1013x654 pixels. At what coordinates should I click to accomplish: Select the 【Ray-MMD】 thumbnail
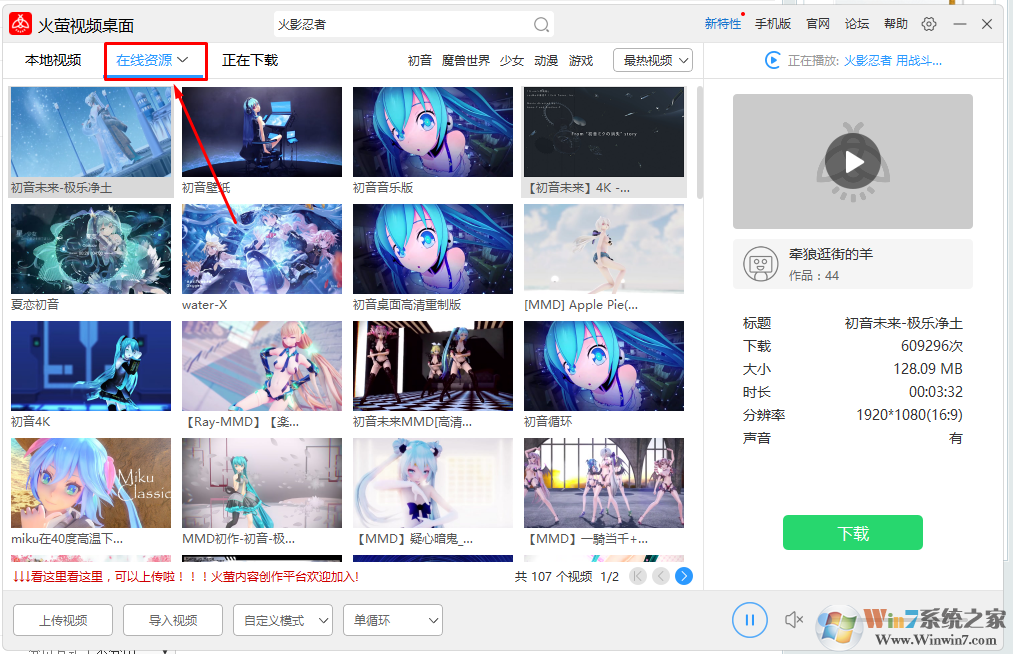[262, 366]
